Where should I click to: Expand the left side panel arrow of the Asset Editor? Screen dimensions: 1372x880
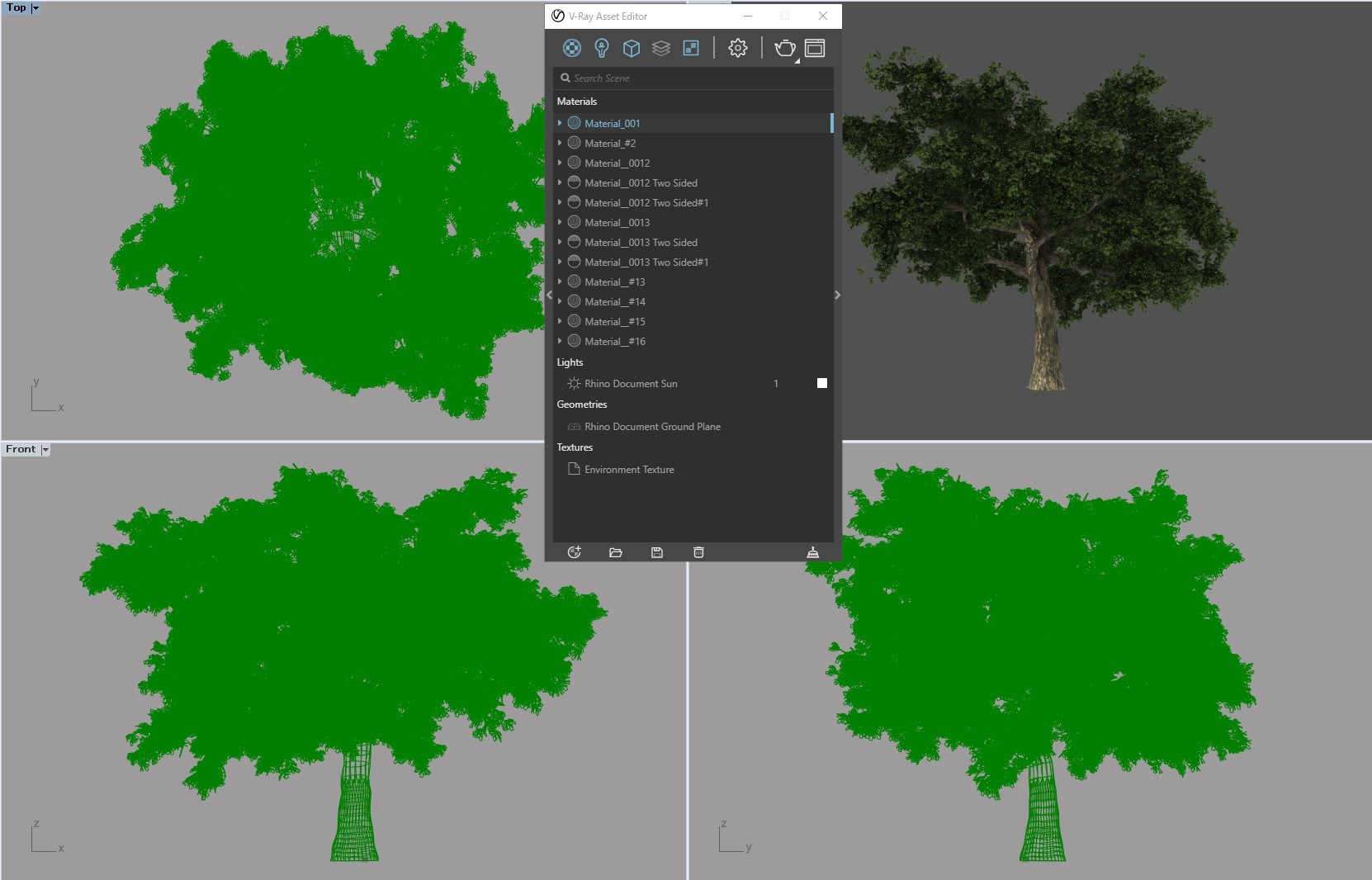pos(550,295)
